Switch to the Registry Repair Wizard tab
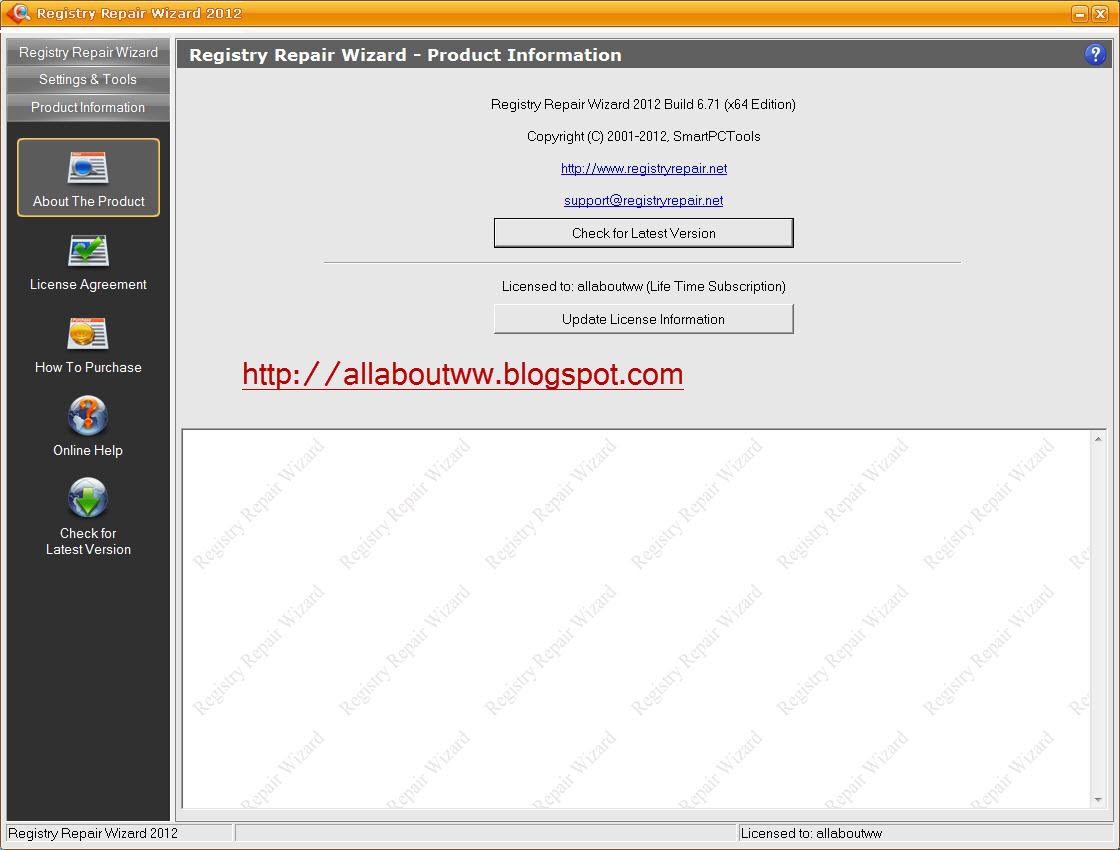 point(89,52)
